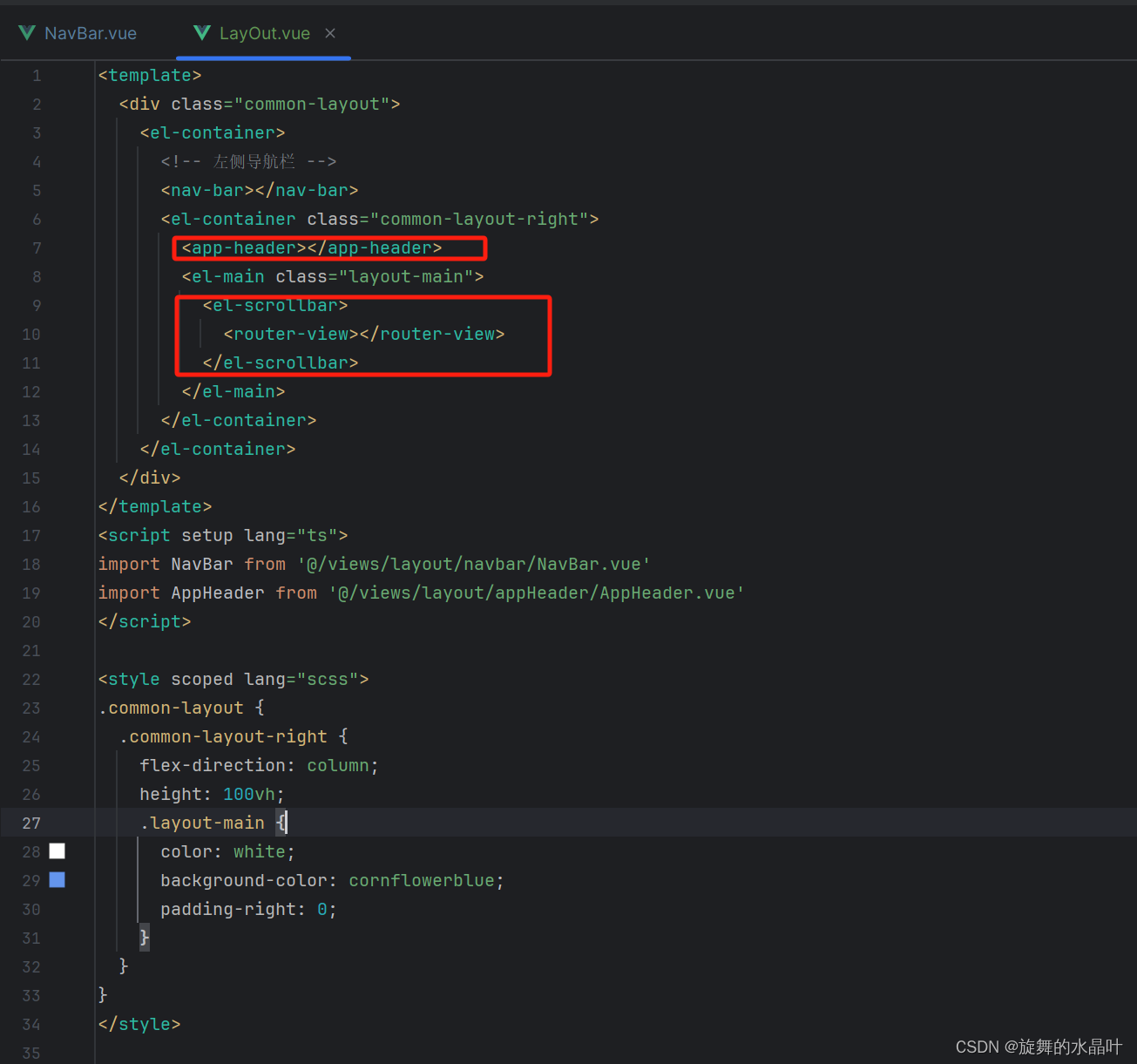Click the .common-layout-right selector
The height and width of the screenshot is (1064, 1137).
point(223,736)
